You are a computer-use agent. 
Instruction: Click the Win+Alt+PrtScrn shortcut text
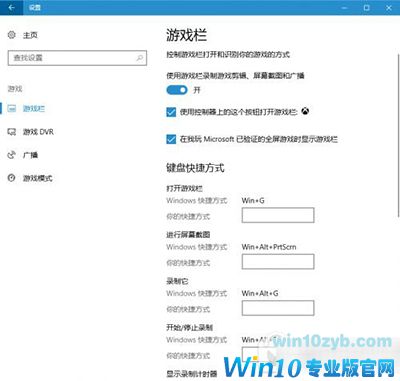(269, 247)
